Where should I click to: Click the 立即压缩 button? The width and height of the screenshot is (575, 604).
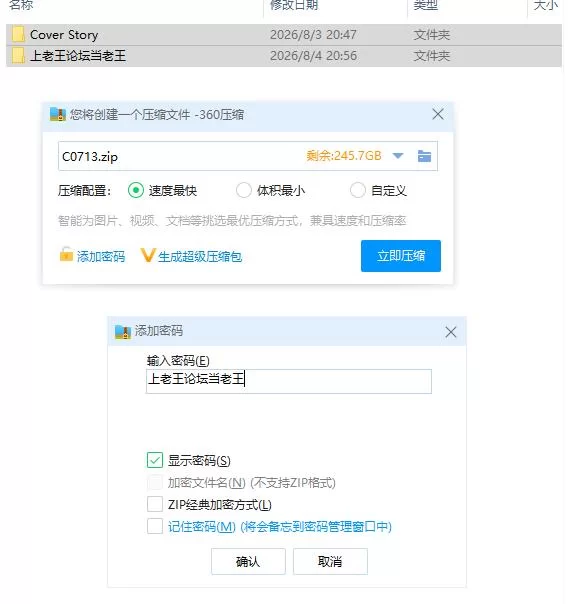(401, 256)
